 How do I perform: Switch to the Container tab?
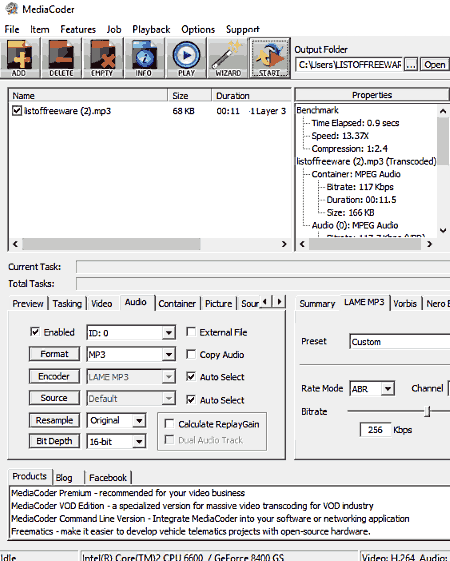click(x=177, y=304)
